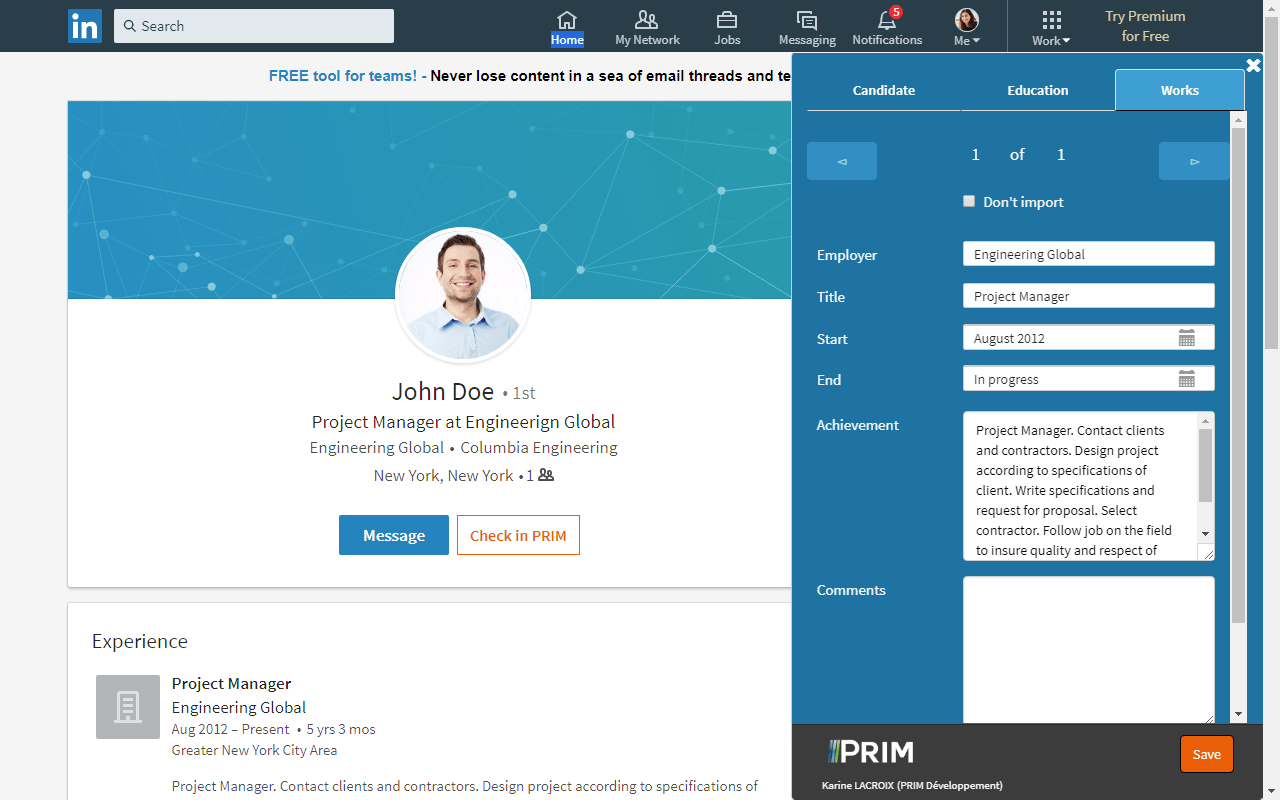Go to previous work record arrow
This screenshot has height=800, width=1280.
[842, 161]
